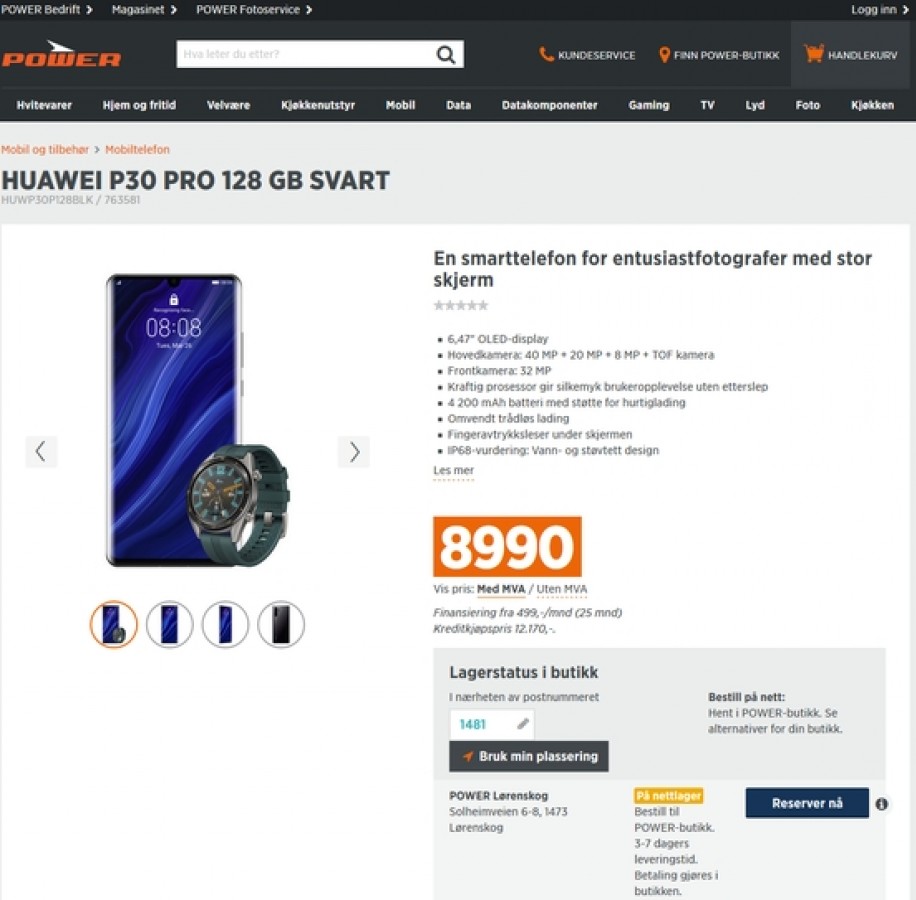
Task: Switch price display to Med MVA
Action: coord(501,589)
